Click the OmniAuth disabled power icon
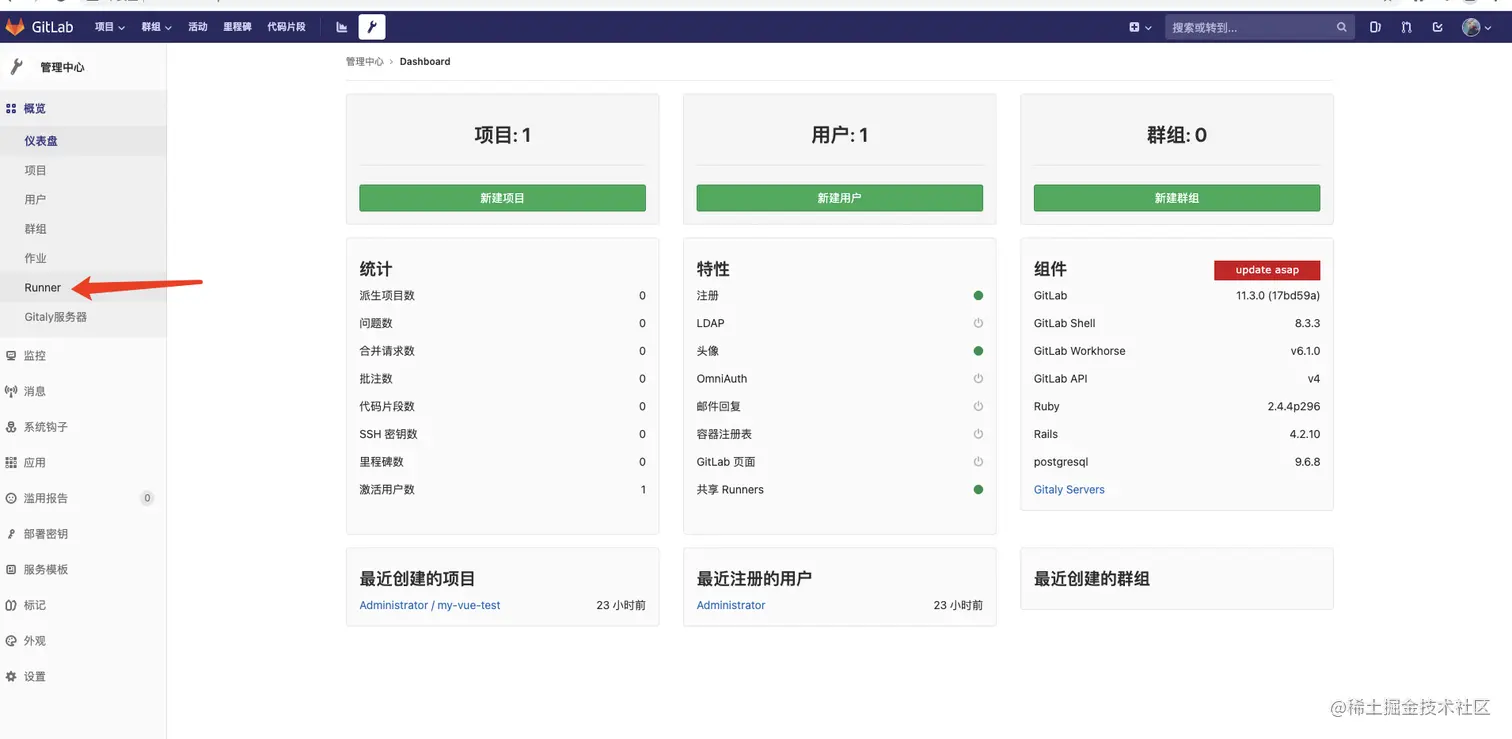 (x=978, y=379)
